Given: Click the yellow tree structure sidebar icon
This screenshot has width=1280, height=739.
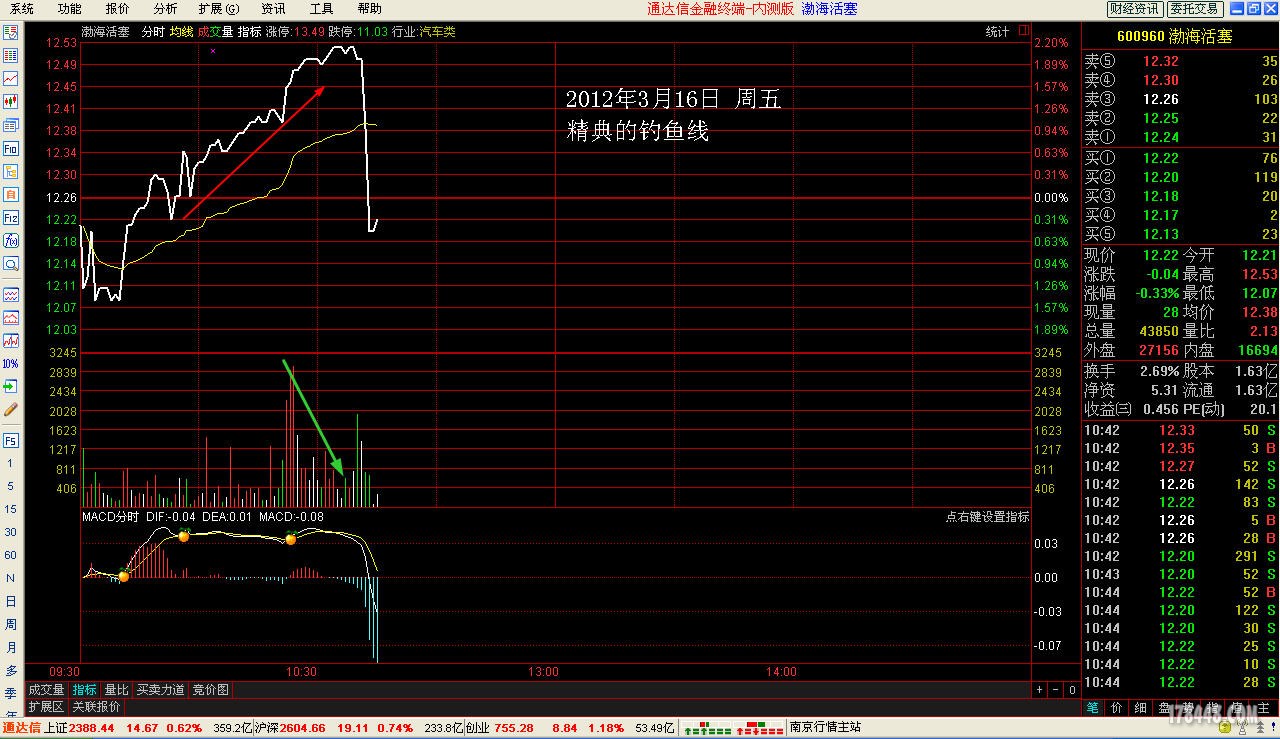Looking at the screenshot, I should 11,171.
